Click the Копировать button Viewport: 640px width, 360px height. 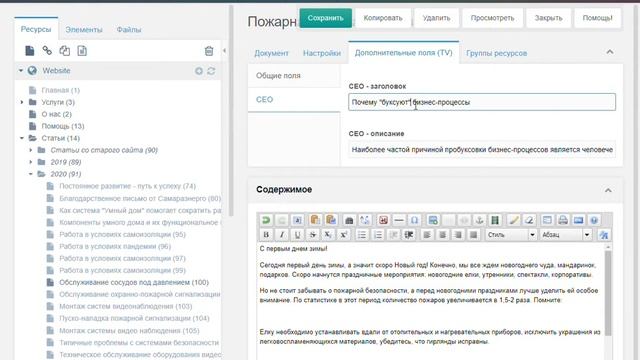pyautogui.click(x=383, y=18)
